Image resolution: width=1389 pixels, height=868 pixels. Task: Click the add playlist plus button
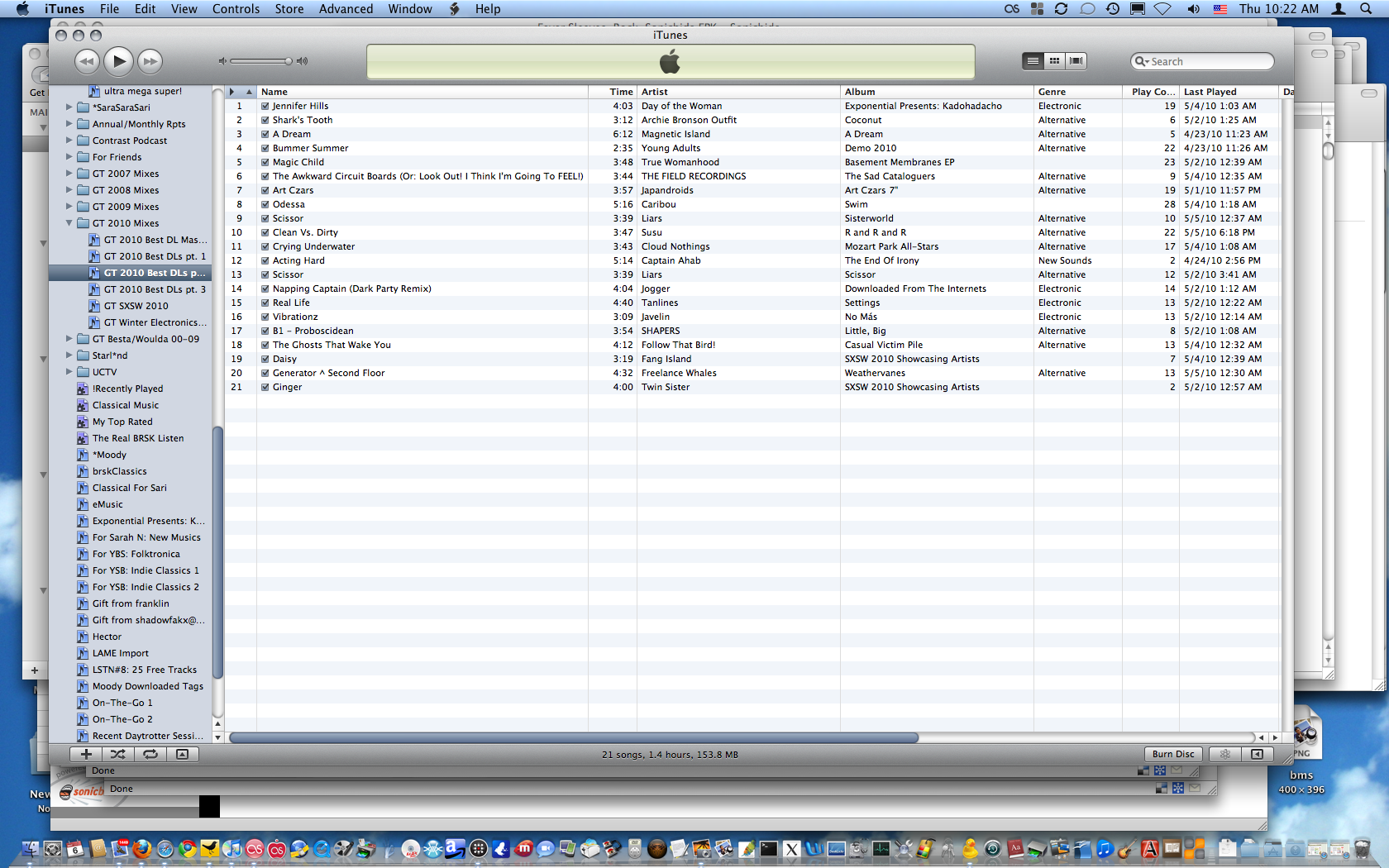pyautogui.click(x=86, y=754)
